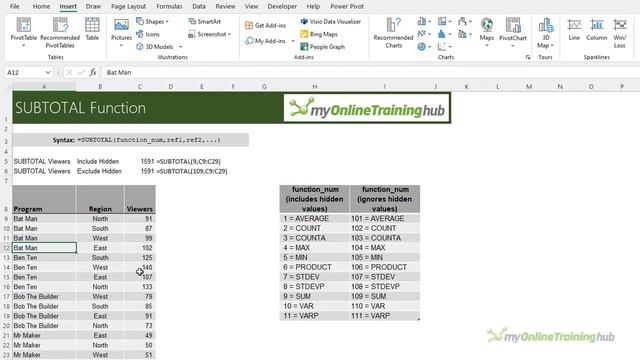Insert a waterfall or stock chart
The height and width of the screenshot is (360, 640).
coord(464,21)
